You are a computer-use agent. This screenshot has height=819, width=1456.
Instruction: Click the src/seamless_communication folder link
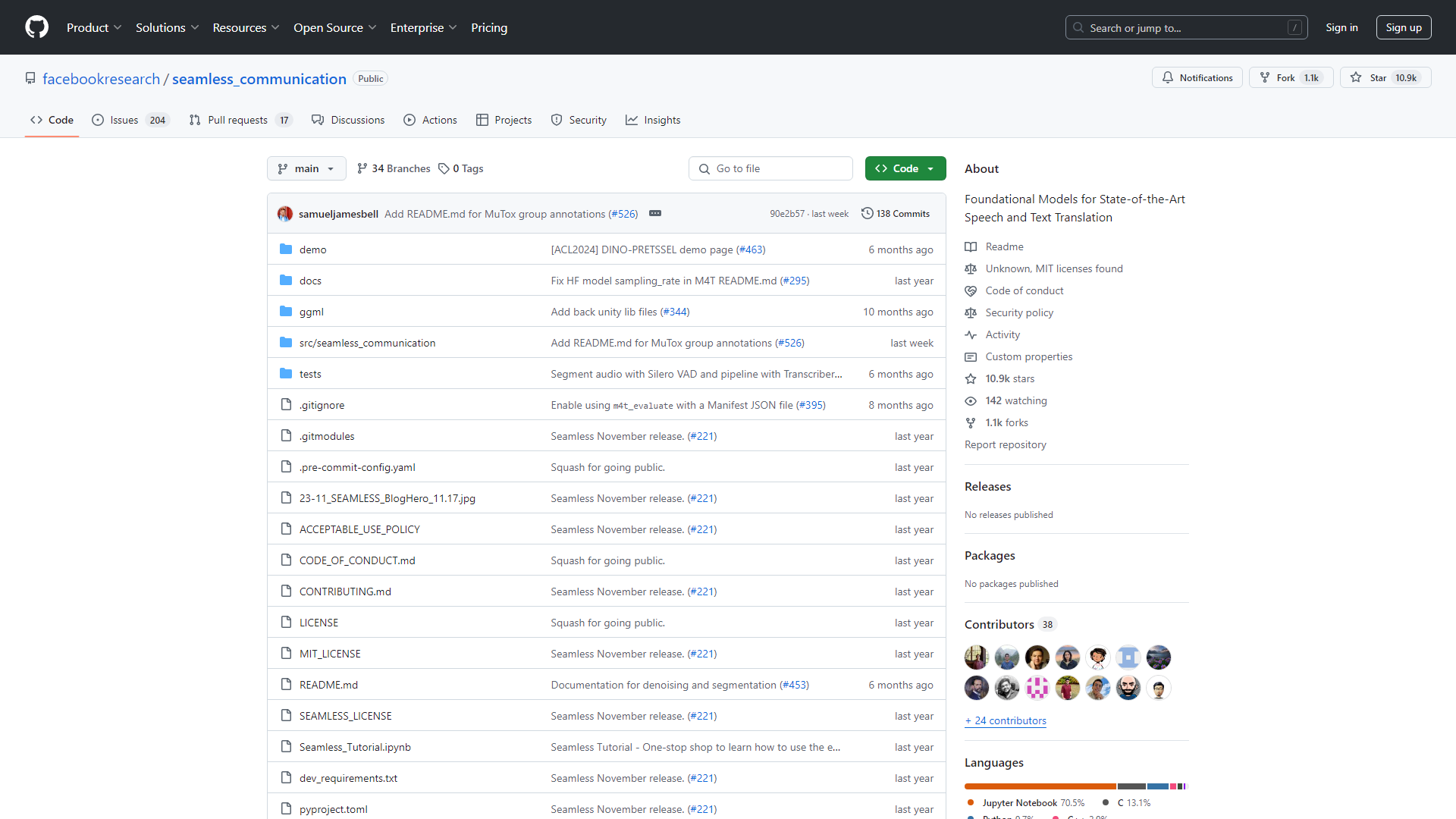(x=367, y=342)
